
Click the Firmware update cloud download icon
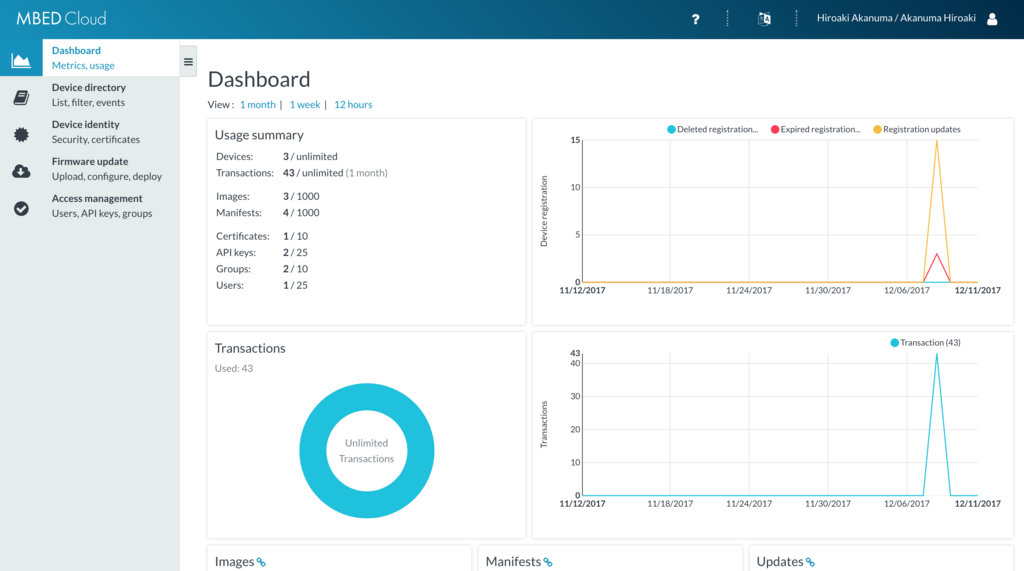coord(21,171)
